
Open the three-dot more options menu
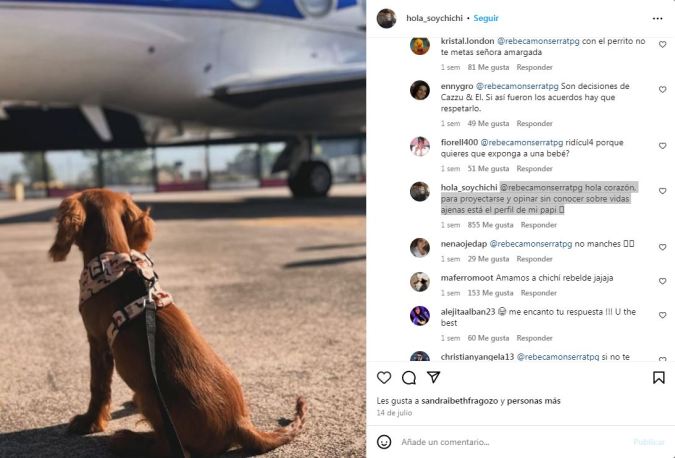657,18
